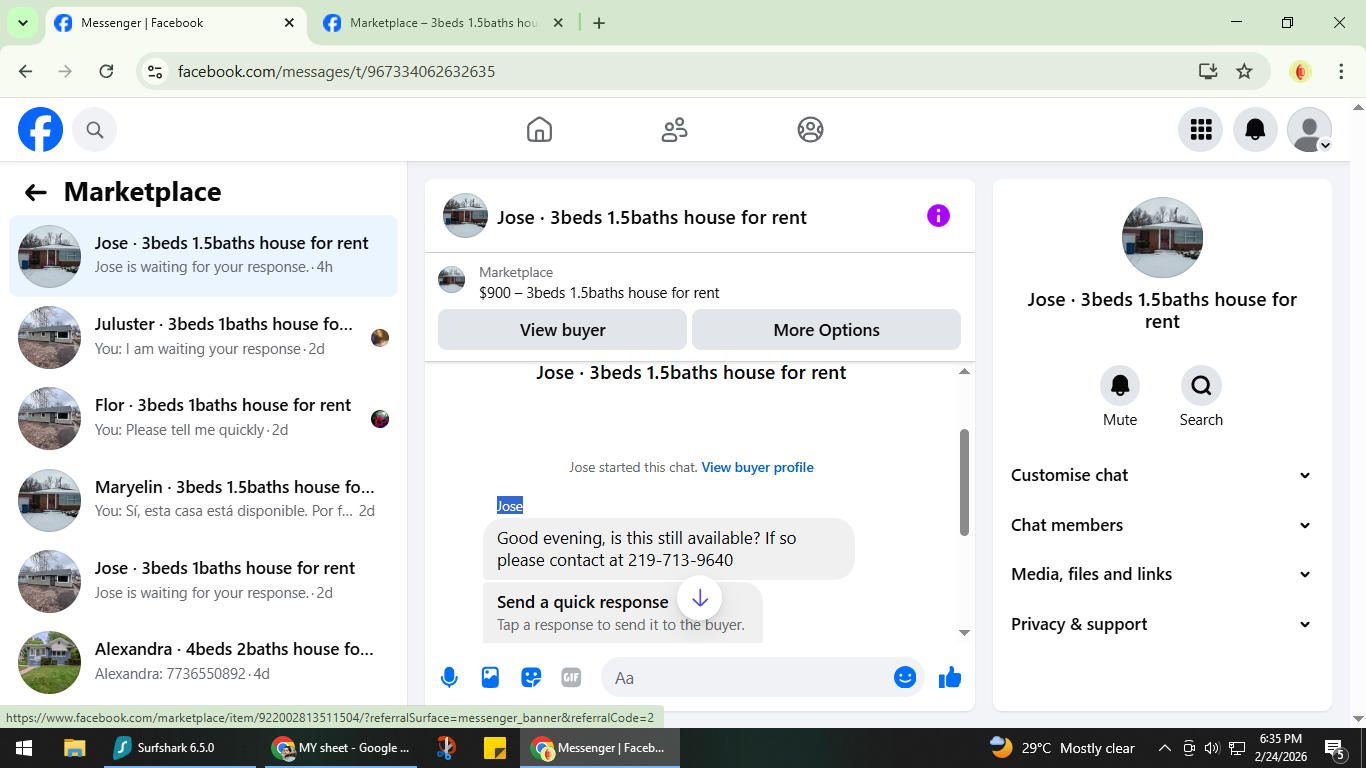
Task: Send a thumbs-up like
Action: click(950, 678)
